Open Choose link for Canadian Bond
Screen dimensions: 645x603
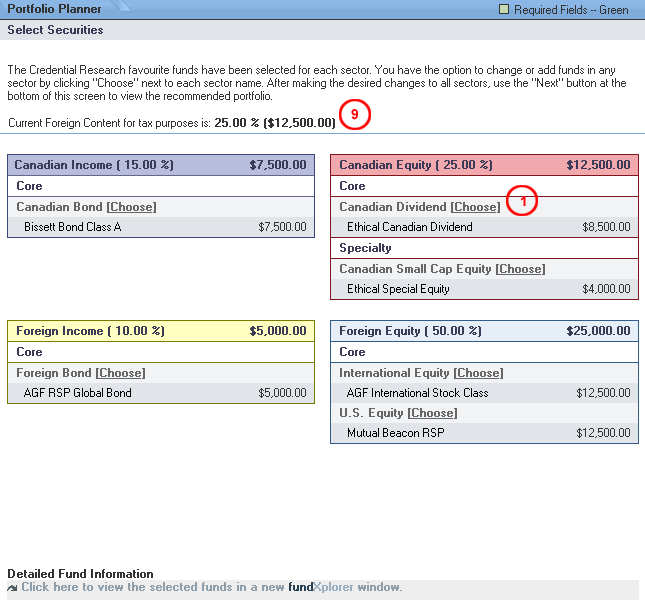(x=132, y=207)
